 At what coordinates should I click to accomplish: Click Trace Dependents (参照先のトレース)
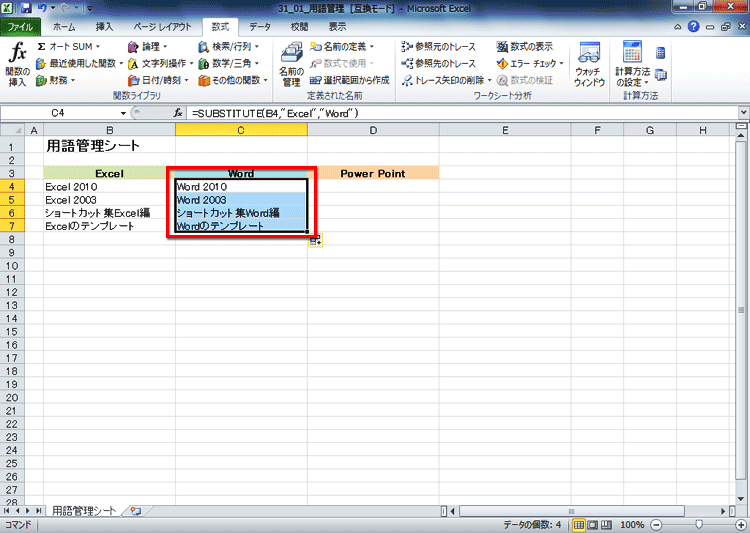click(439, 63)
